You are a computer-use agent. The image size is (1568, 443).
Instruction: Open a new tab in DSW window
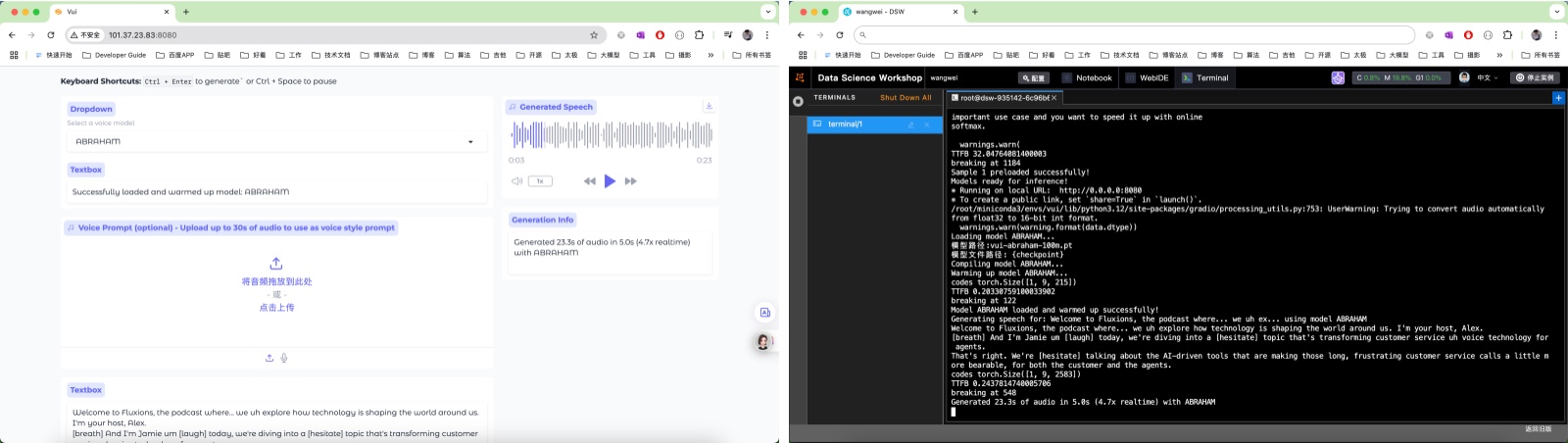tap(975, 12)
